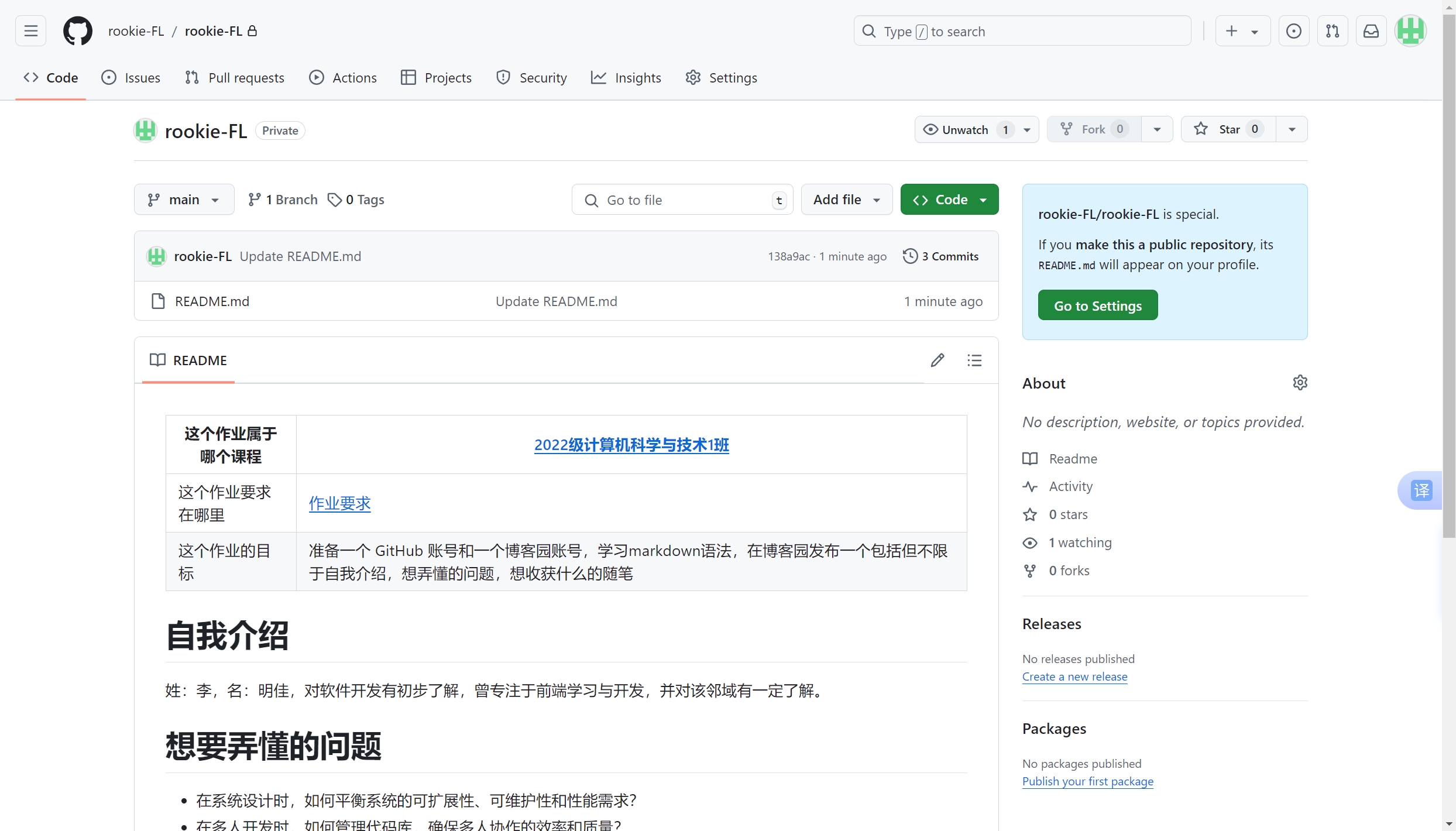The height and width of the screenshot is (831, 1456).
Task: Open the Create a new release link
Action: click(1074, 676)
